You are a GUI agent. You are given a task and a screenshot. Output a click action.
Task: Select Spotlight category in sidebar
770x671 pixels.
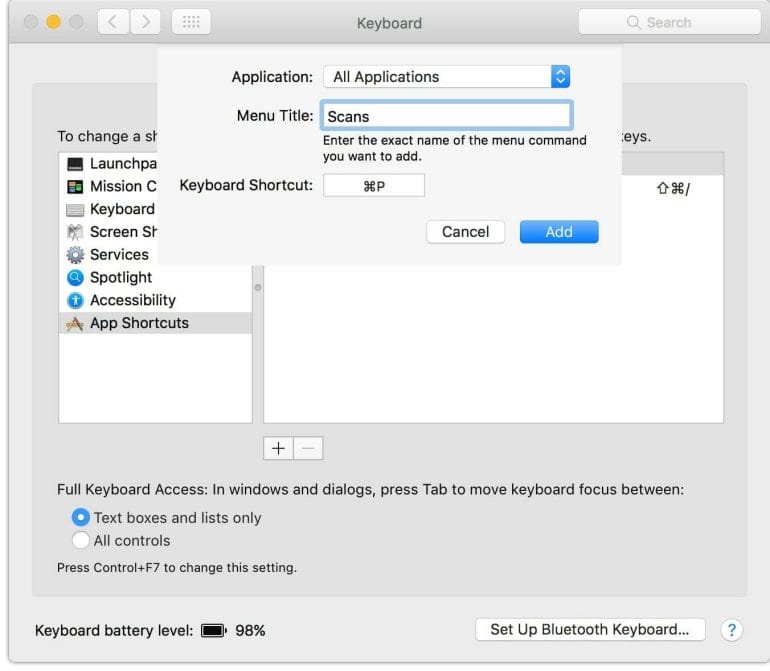click(x=155, y=278)
